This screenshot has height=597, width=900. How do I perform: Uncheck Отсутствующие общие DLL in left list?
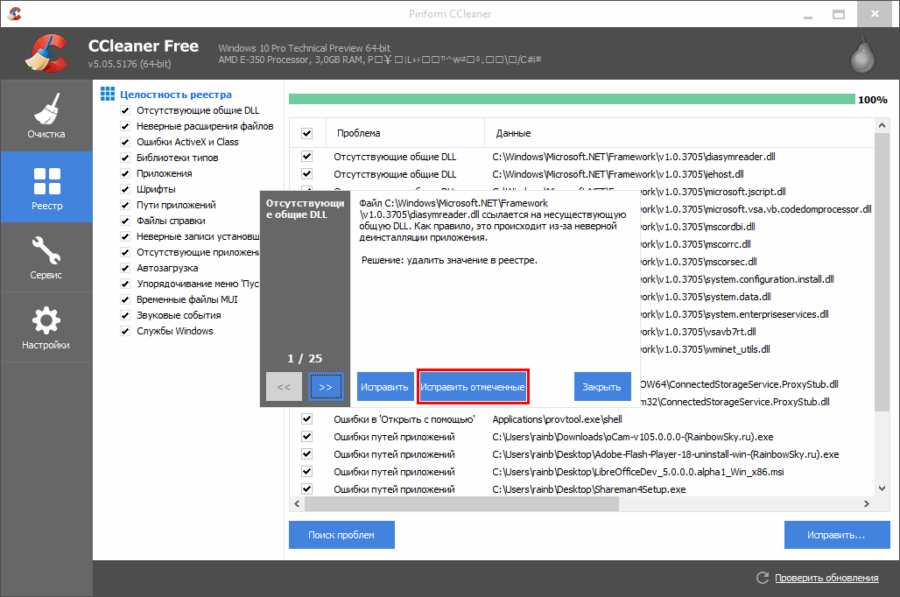point(125,110)
